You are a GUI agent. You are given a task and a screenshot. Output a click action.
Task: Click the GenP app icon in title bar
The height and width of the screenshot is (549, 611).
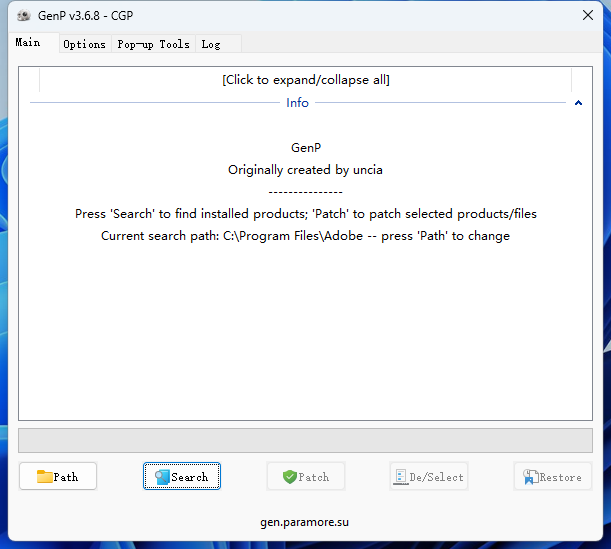click(24, 16)
